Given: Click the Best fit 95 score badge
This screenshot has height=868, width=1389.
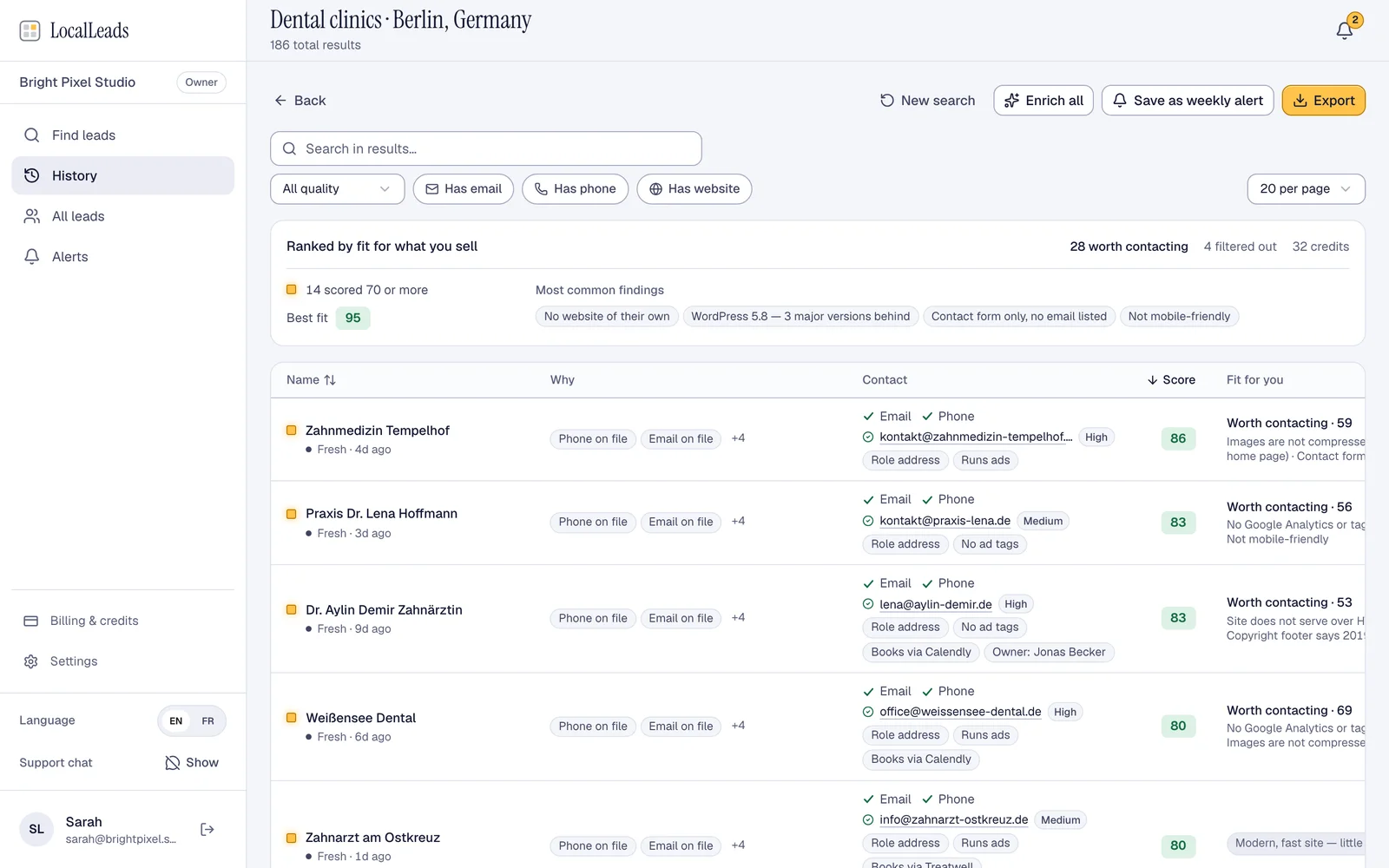Looking at the screenshot, I should (x=352, y=318).
